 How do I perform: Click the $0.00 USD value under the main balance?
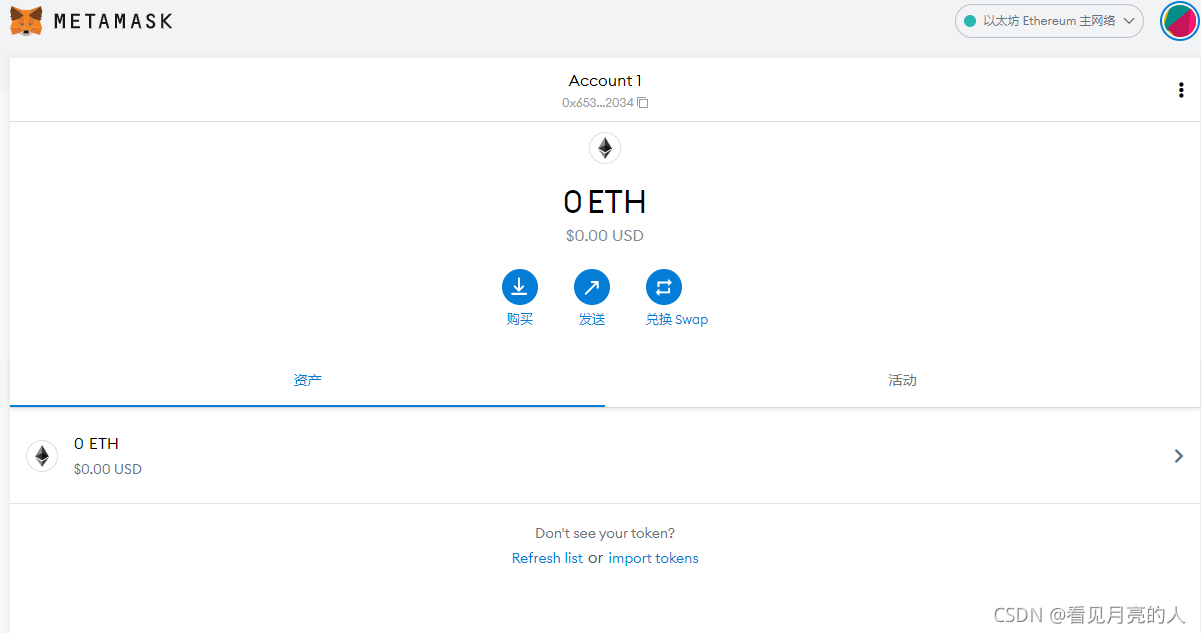605,236
